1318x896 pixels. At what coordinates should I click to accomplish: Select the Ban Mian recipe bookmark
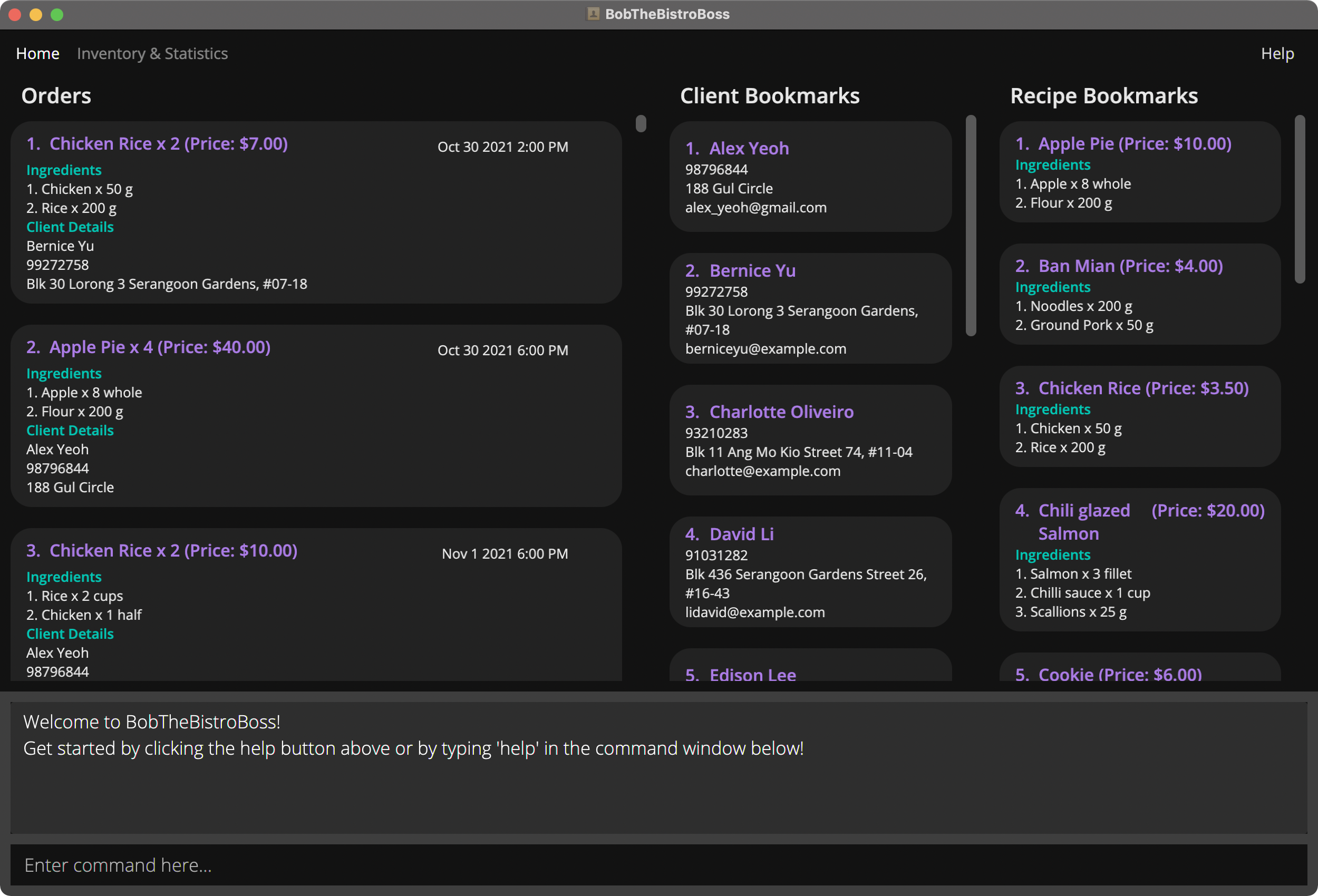(x=1139, y=294)
